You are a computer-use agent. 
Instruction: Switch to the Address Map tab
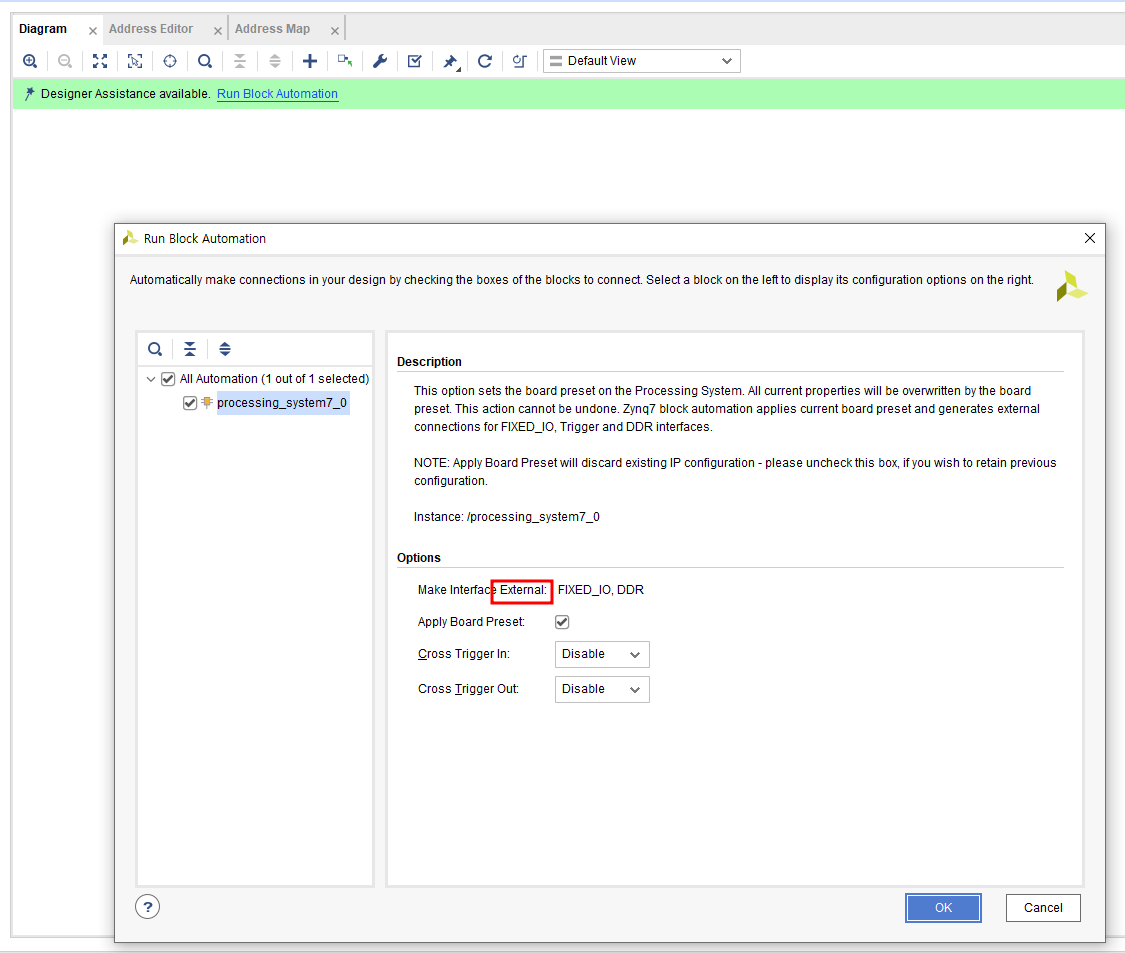point(273,29)
